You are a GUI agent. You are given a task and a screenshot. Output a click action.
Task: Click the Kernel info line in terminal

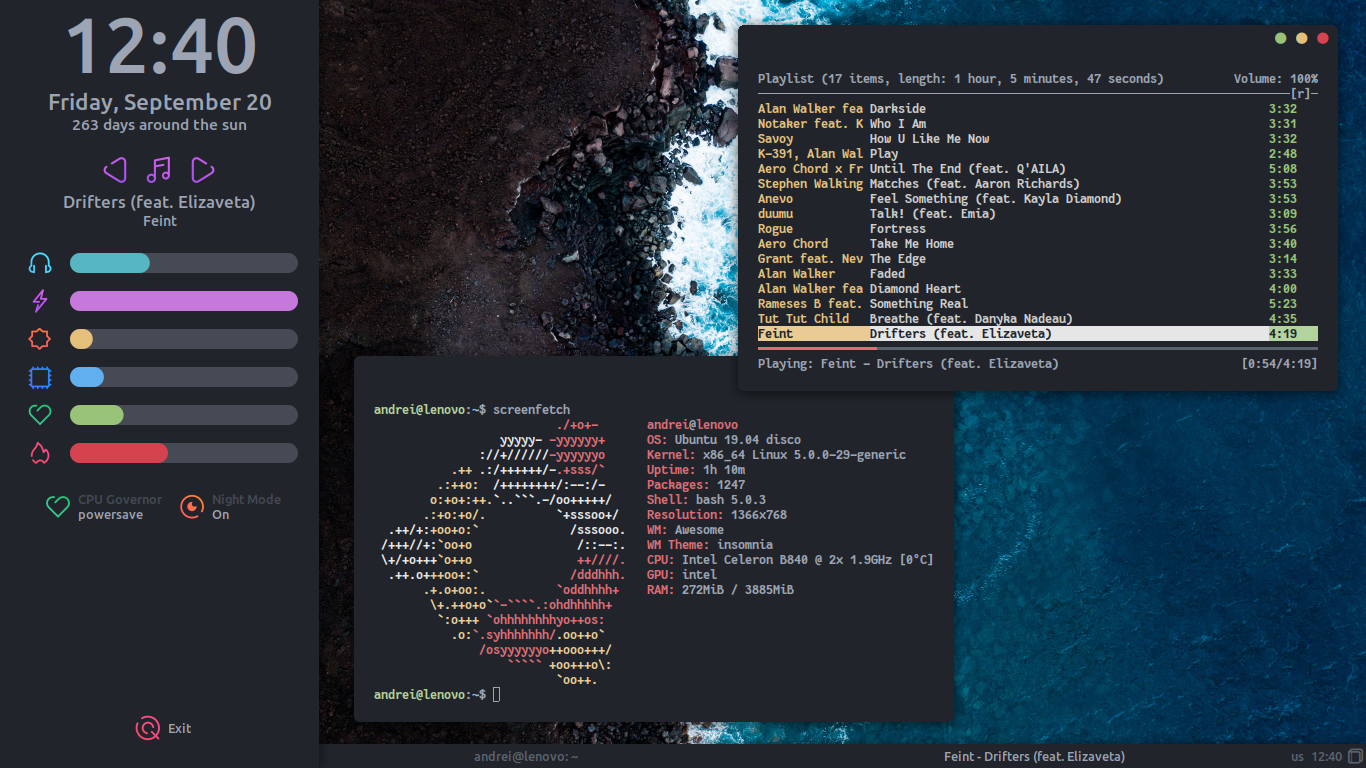(777, 455)
